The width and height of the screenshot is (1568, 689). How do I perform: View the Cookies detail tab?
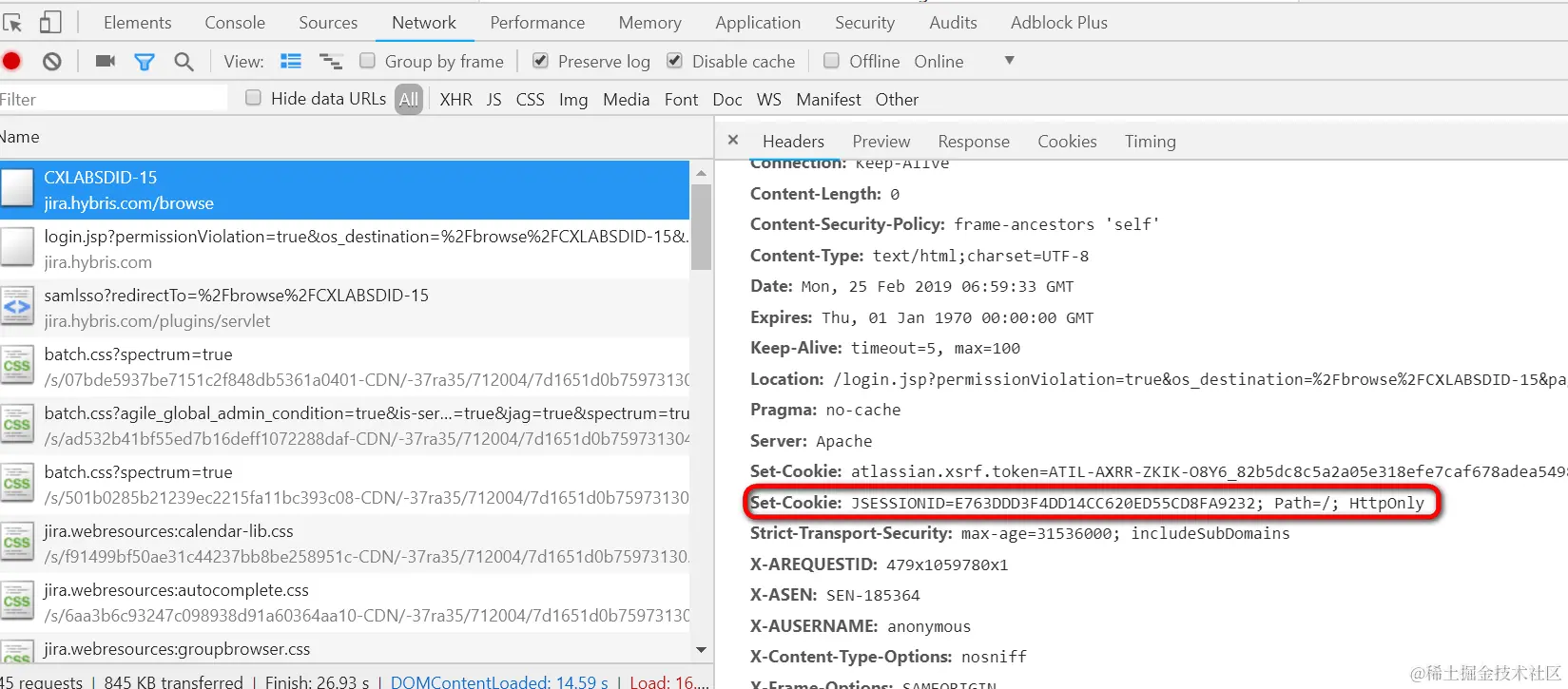pos(1067,141)
